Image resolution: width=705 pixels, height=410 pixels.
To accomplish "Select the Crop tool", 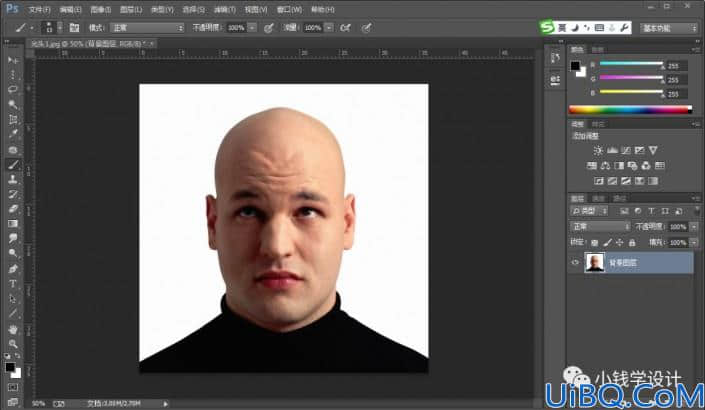I will click(13, 120).
